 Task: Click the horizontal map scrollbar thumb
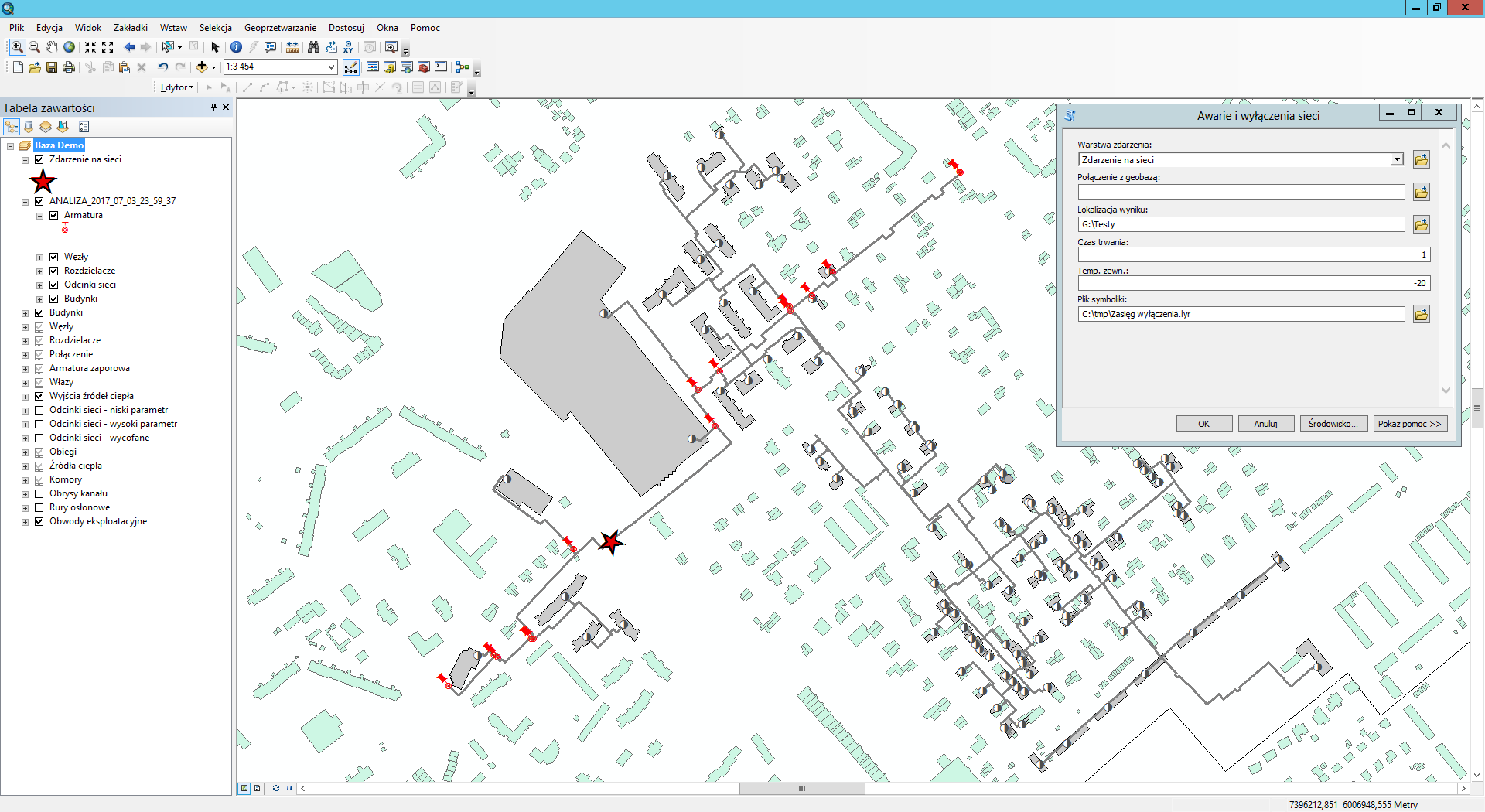tap(802, 789)
